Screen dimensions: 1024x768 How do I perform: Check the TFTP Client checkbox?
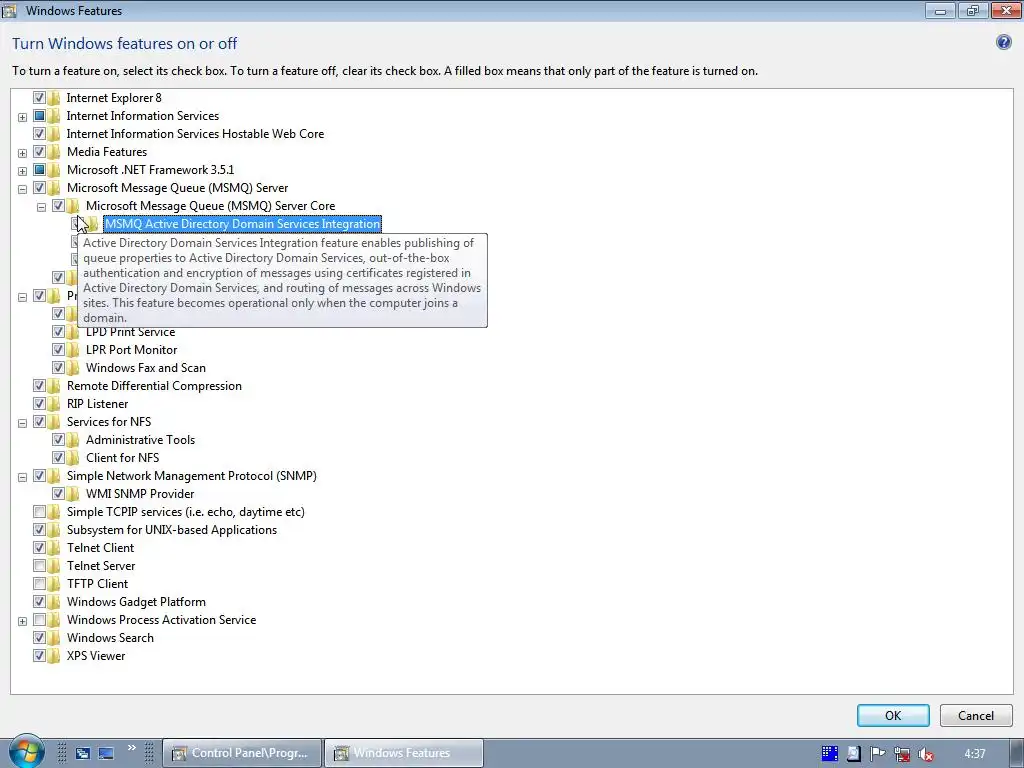pos(39,583)
